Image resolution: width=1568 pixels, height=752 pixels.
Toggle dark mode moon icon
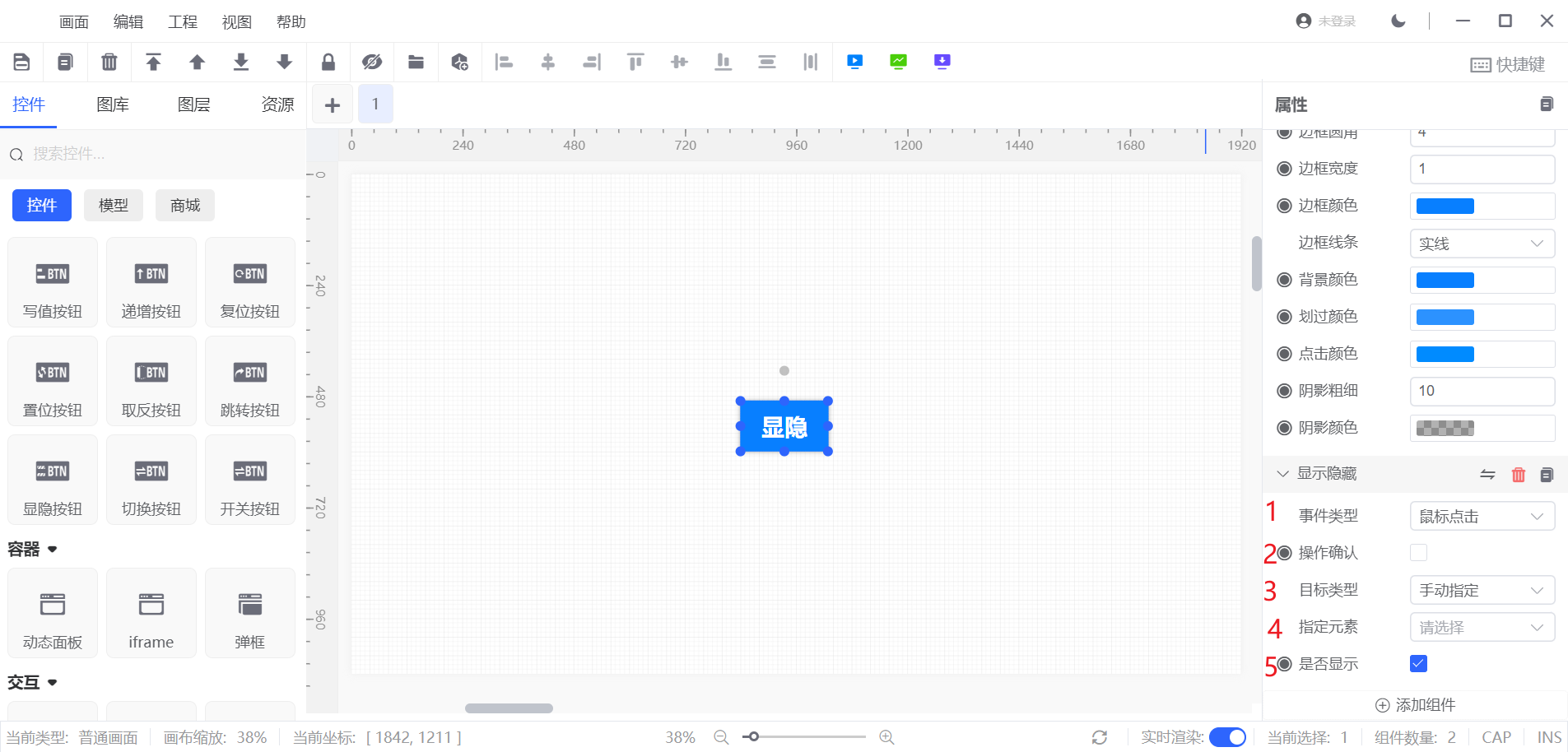[1398, 21]
